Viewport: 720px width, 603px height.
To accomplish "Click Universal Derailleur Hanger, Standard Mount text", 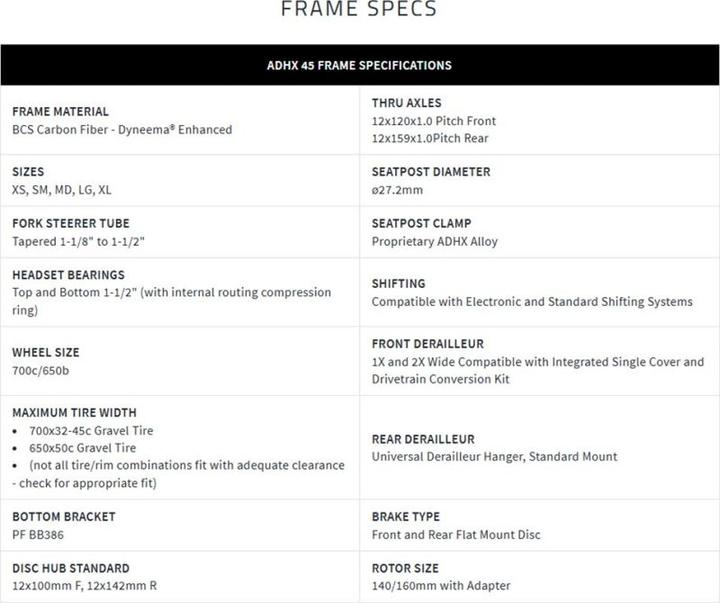I will [495, 456].
